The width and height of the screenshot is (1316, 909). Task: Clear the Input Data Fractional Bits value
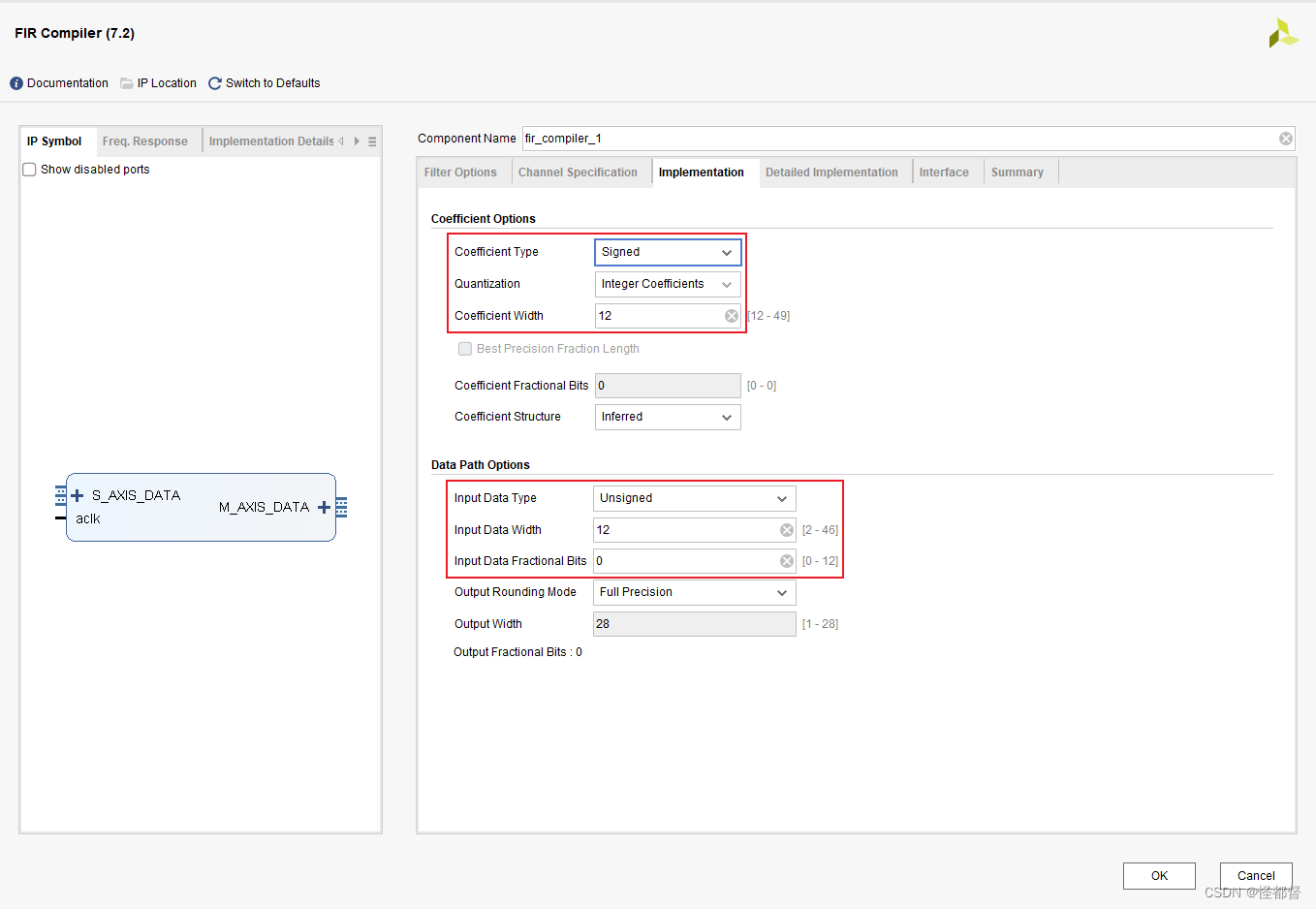(x=787, y=561)
